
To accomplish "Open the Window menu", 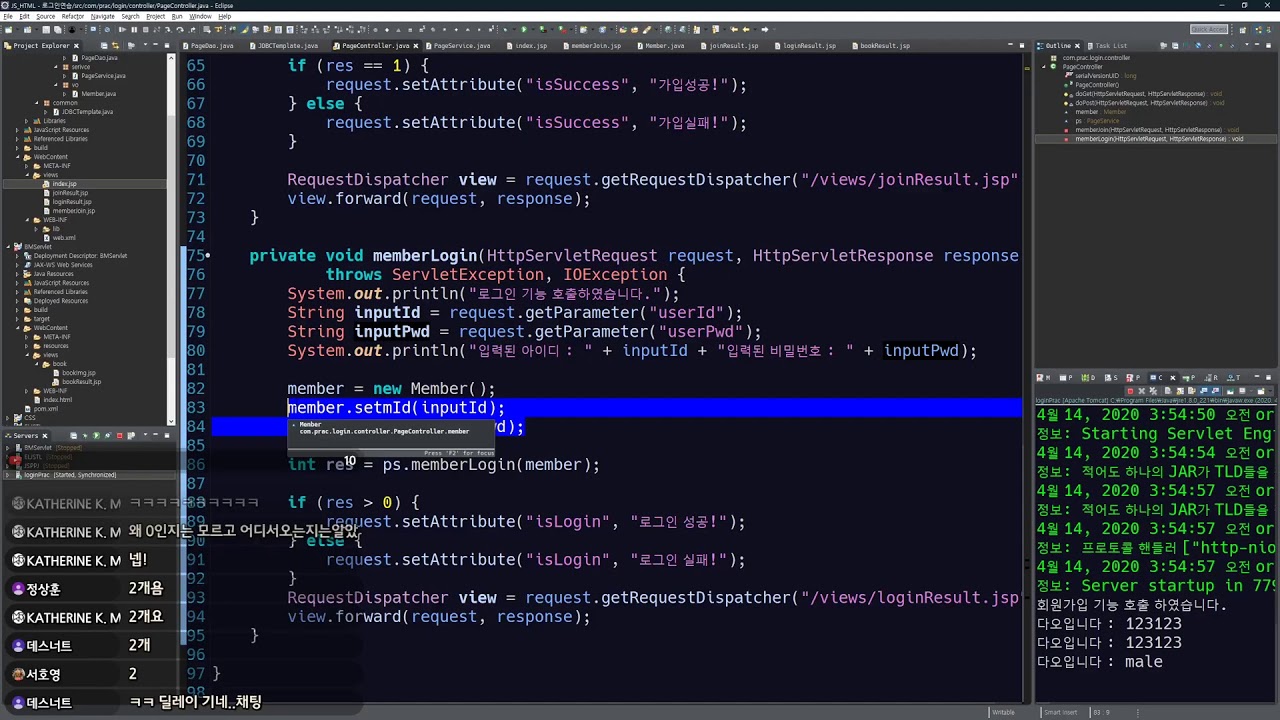I will [x=200, y=16].
